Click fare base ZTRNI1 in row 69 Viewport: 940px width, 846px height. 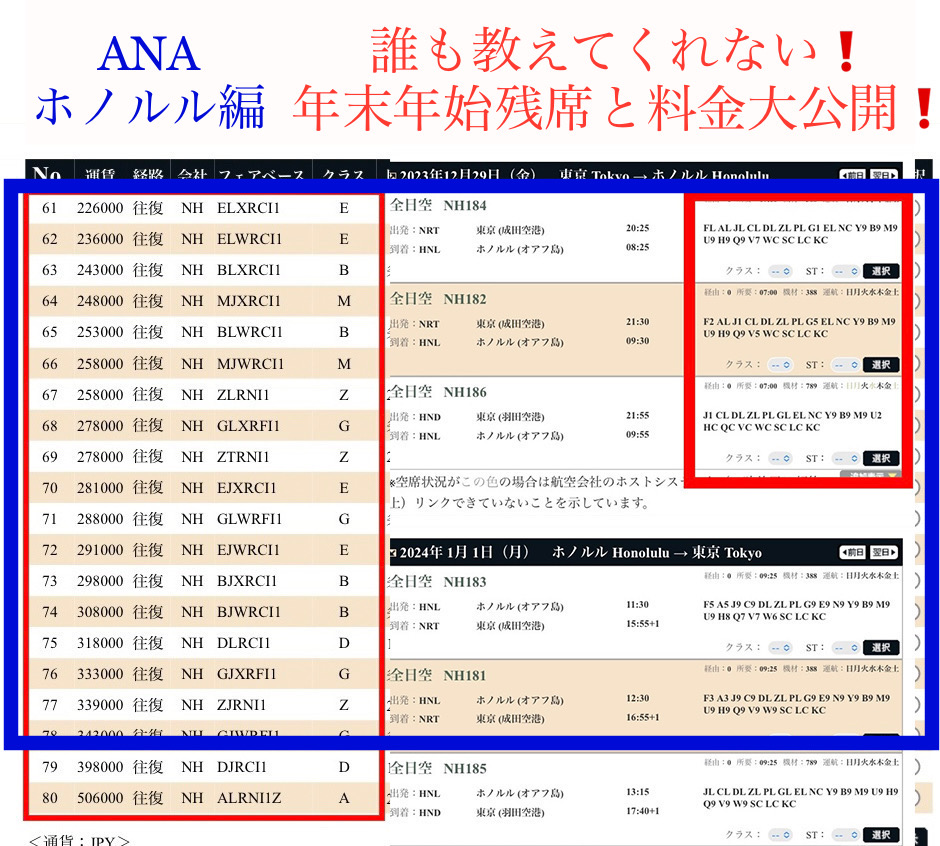(x=243, y=457)
